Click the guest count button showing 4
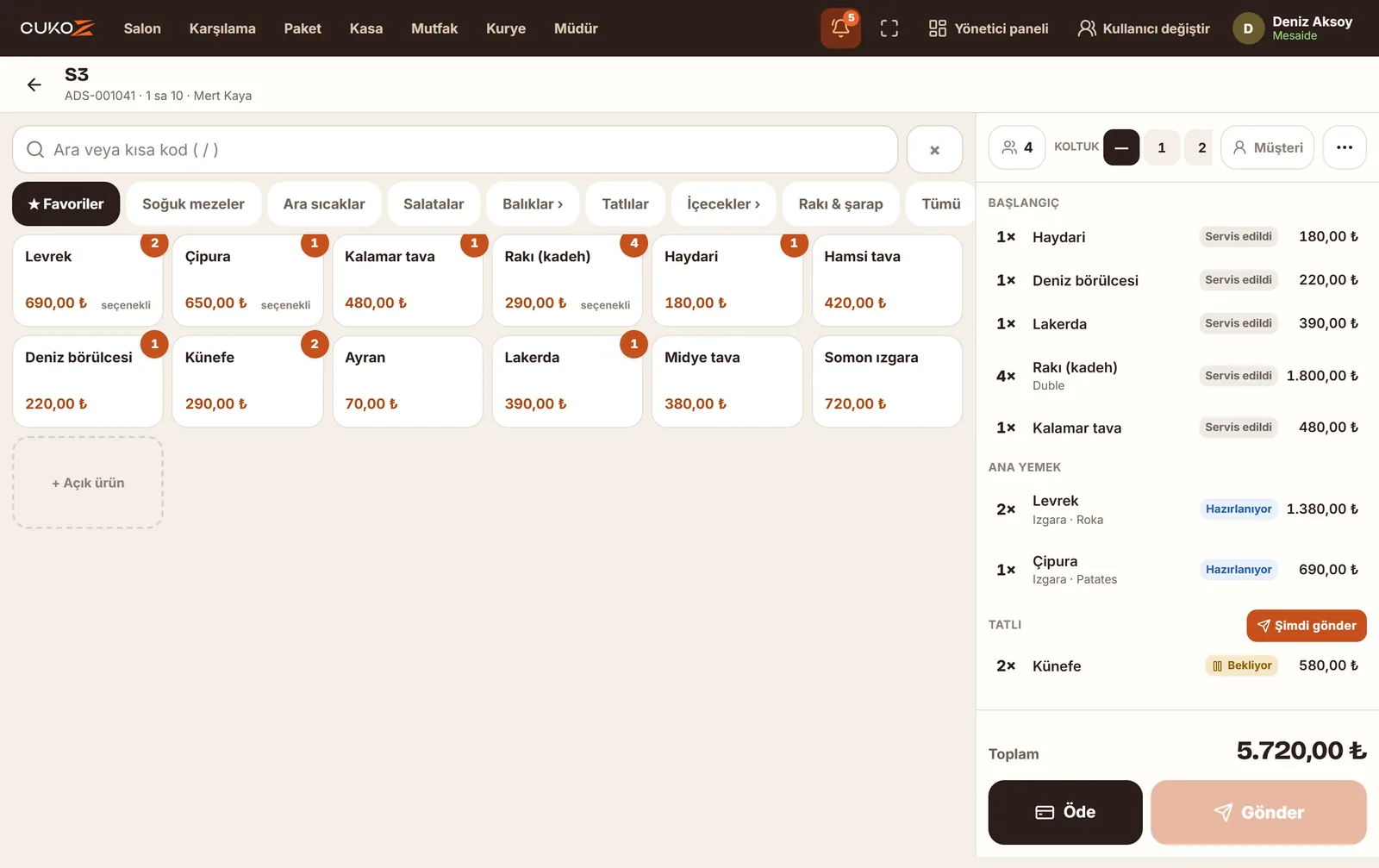Screen dimensions: 1379x868 pyautogui.click(x=1017, y=147)
